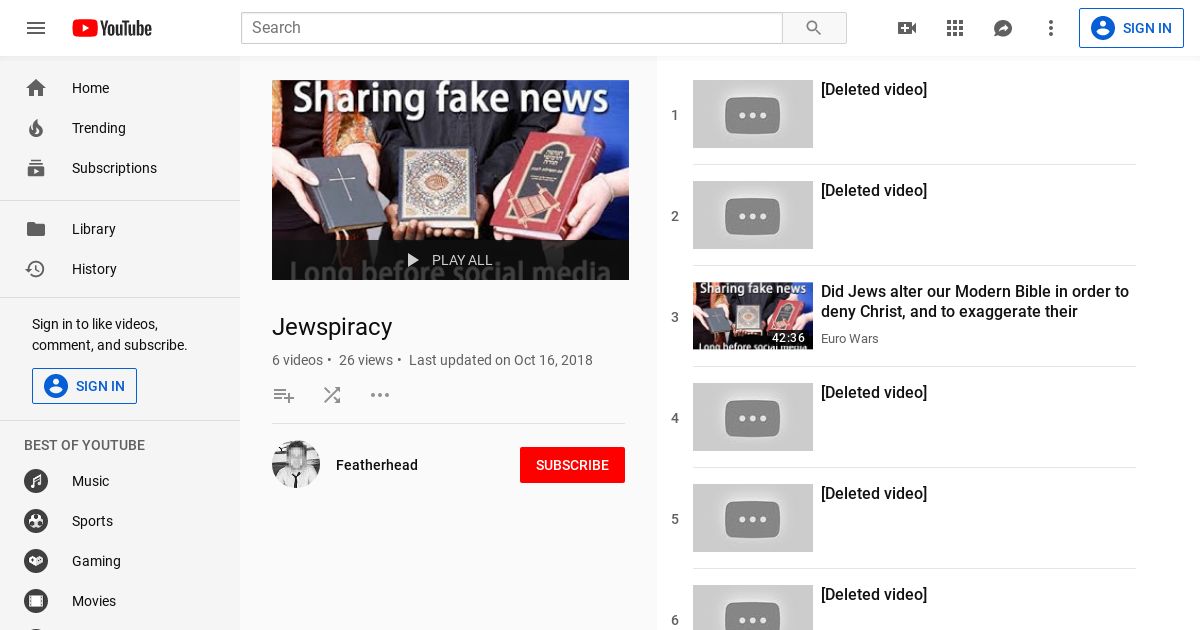Click the deleted video 5 thumbnail
The height and width of the screenshot is (630, 1200).
click(x=753, y=518)
